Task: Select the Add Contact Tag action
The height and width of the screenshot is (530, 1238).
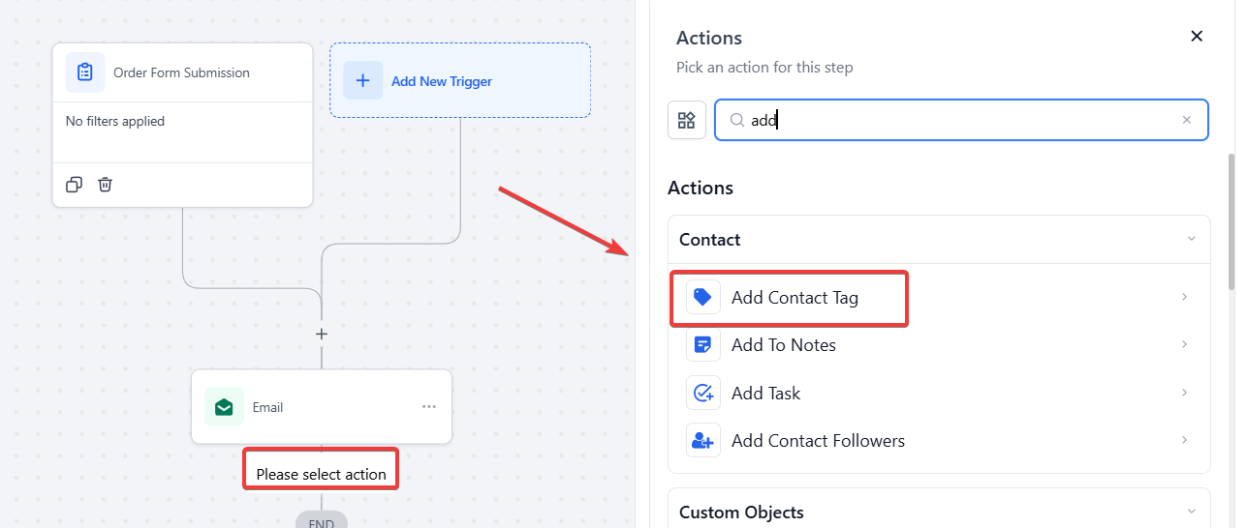Action: pos(794,298)
